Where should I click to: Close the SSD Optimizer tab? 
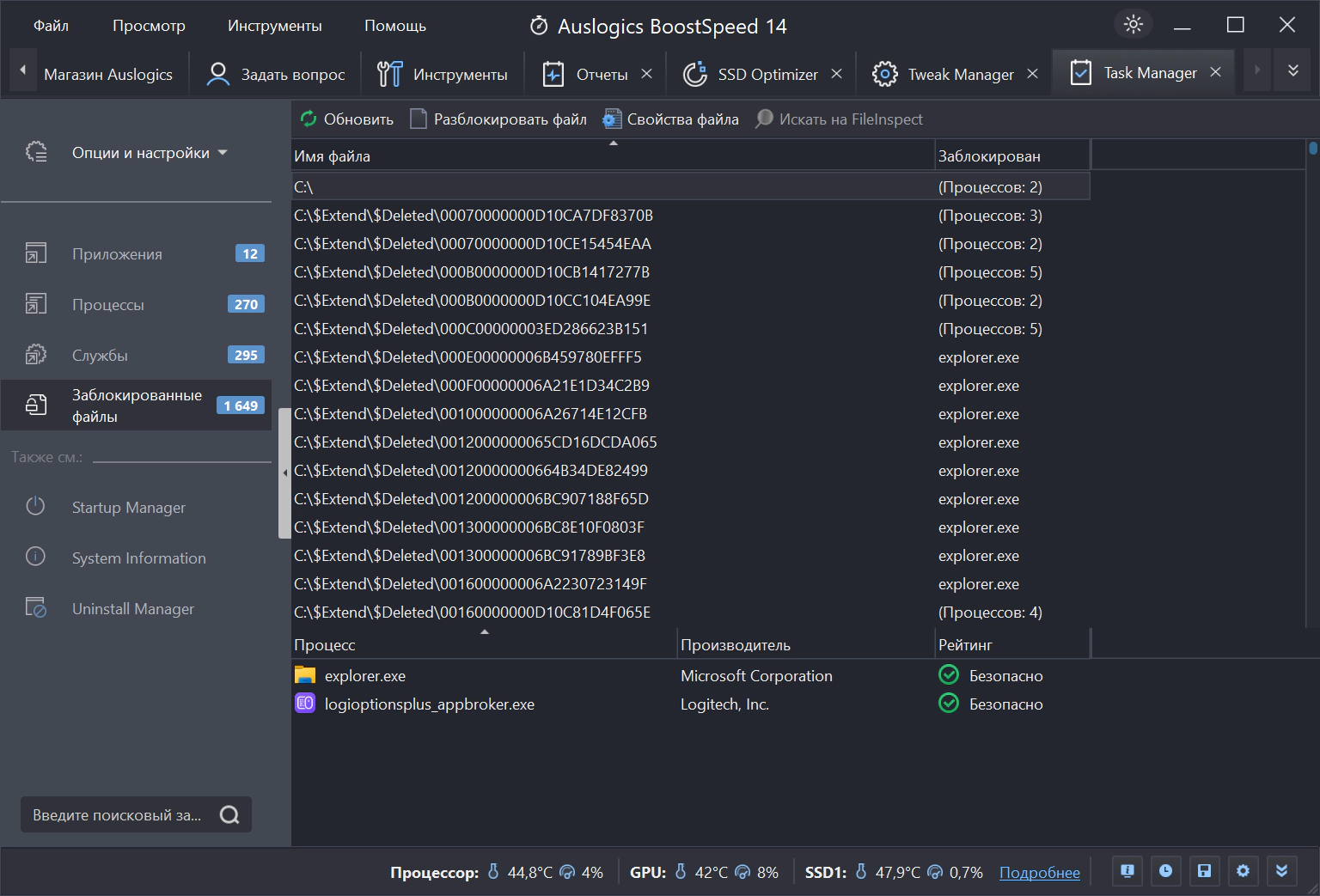click(837, 74)
